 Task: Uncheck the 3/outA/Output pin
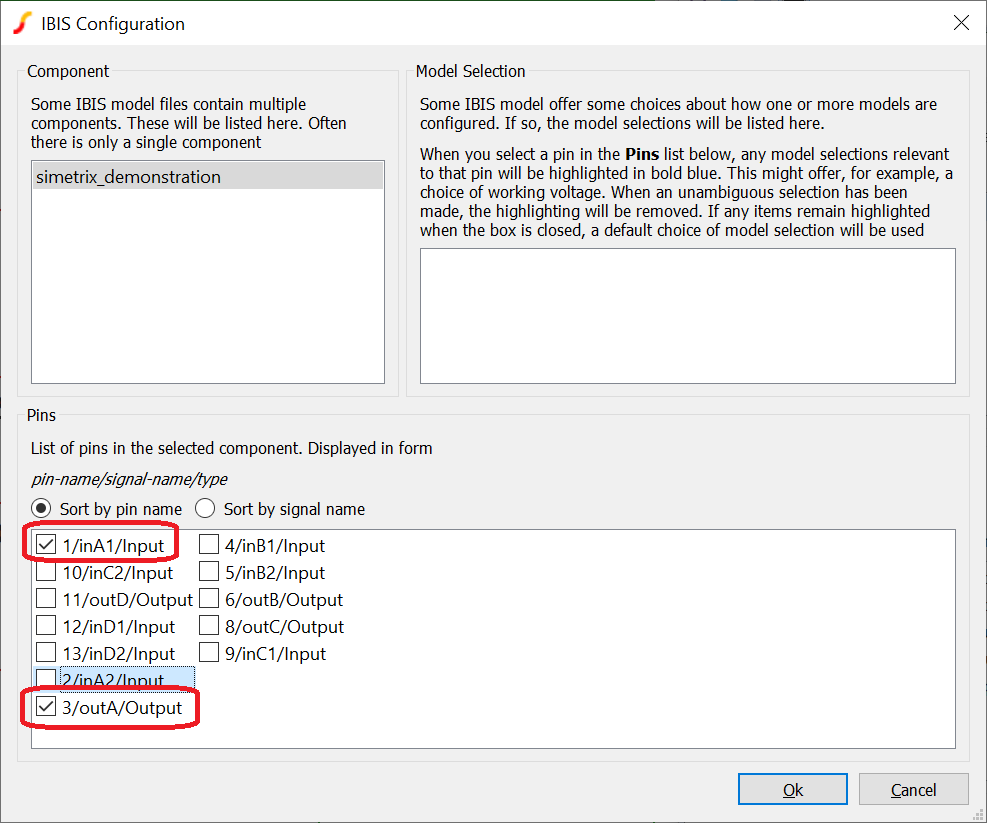pyautogui.click(x=46, y=708)
